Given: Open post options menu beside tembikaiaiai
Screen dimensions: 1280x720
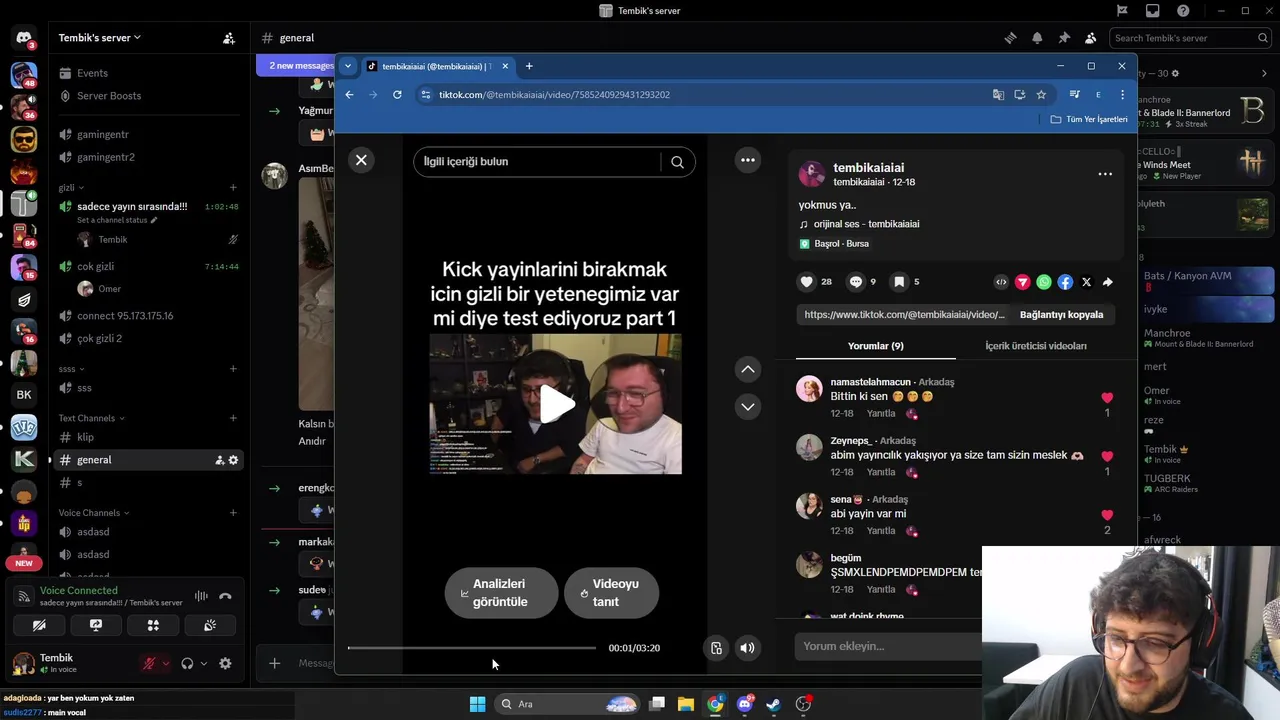Looking at the screenshot, I should tap(1105, 174).
